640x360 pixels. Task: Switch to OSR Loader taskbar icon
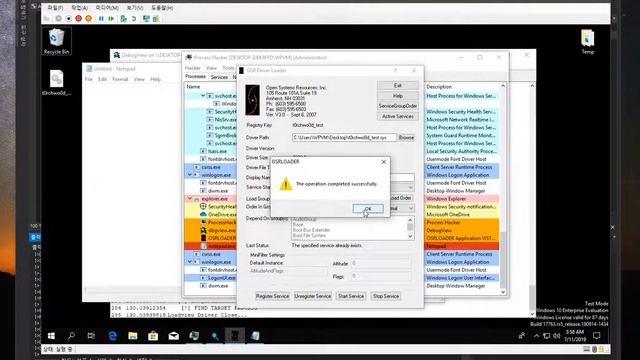pyautogui.click(x=235, y=336)
